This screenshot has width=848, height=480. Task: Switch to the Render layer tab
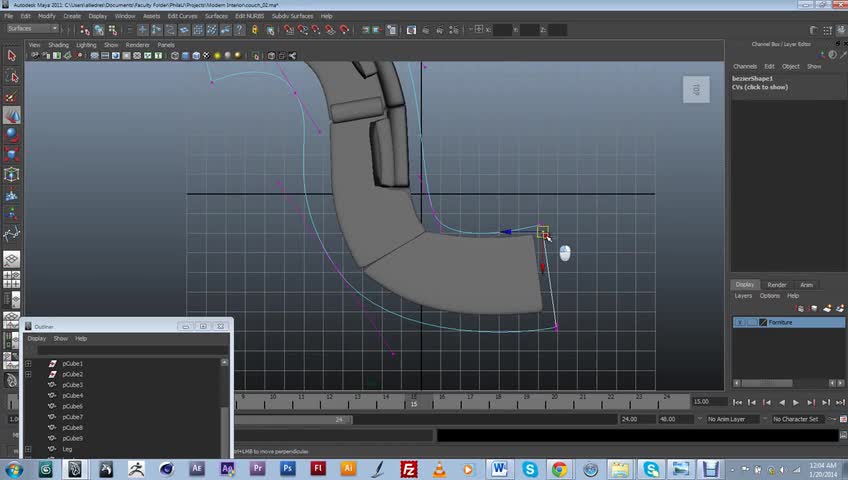(x=777, y=285)
